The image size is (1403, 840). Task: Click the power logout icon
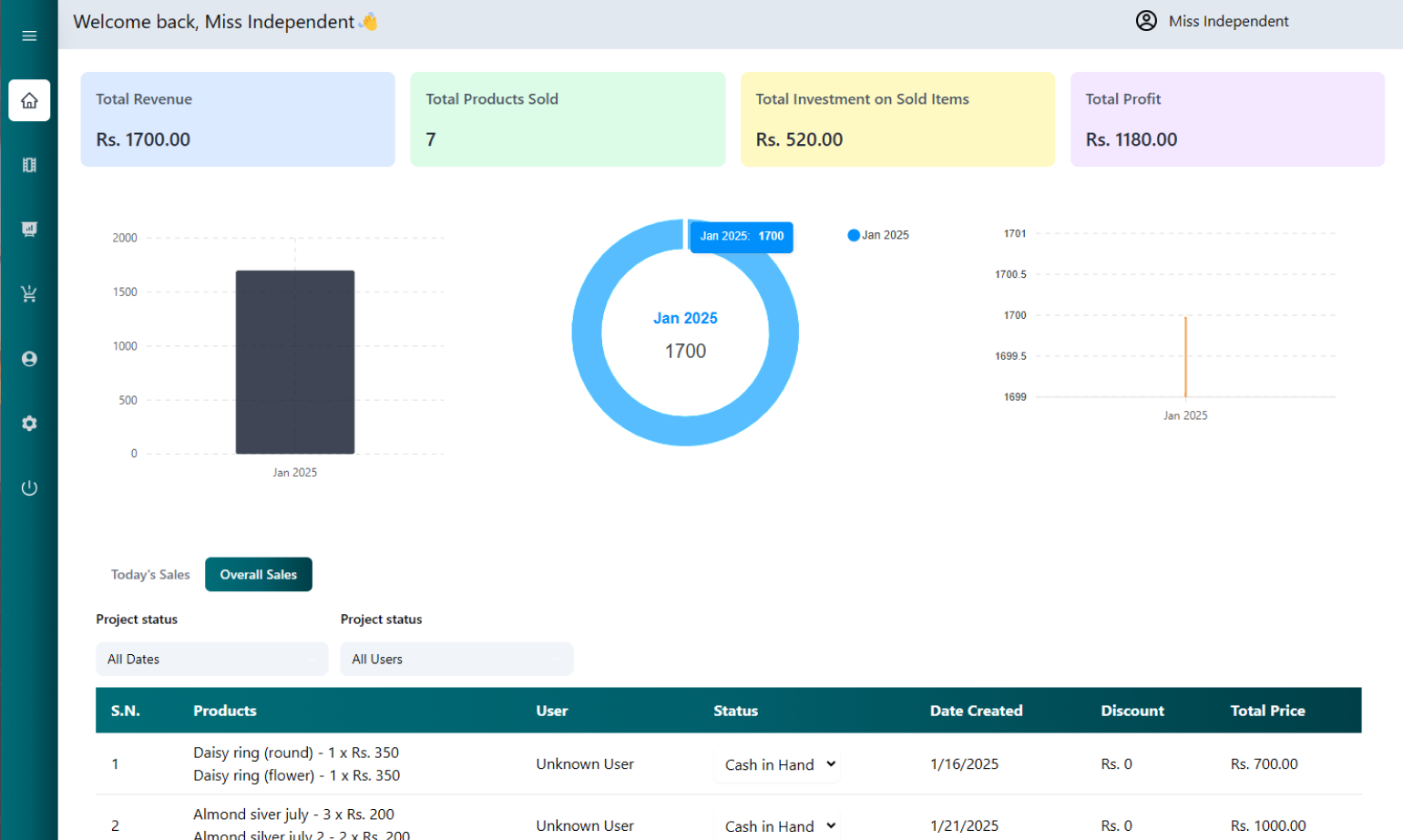point(29,488)
